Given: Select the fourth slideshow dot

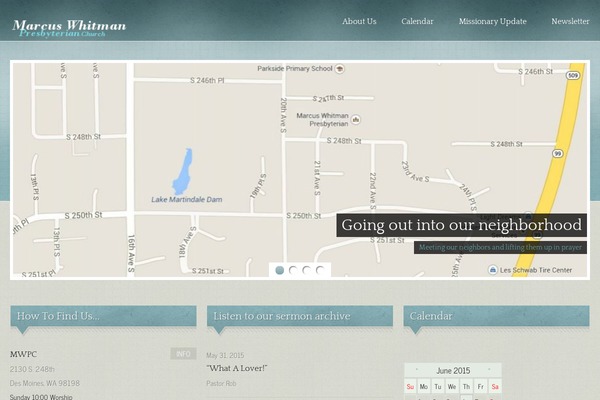Looking at the screenshot, I should coord(320,270).
